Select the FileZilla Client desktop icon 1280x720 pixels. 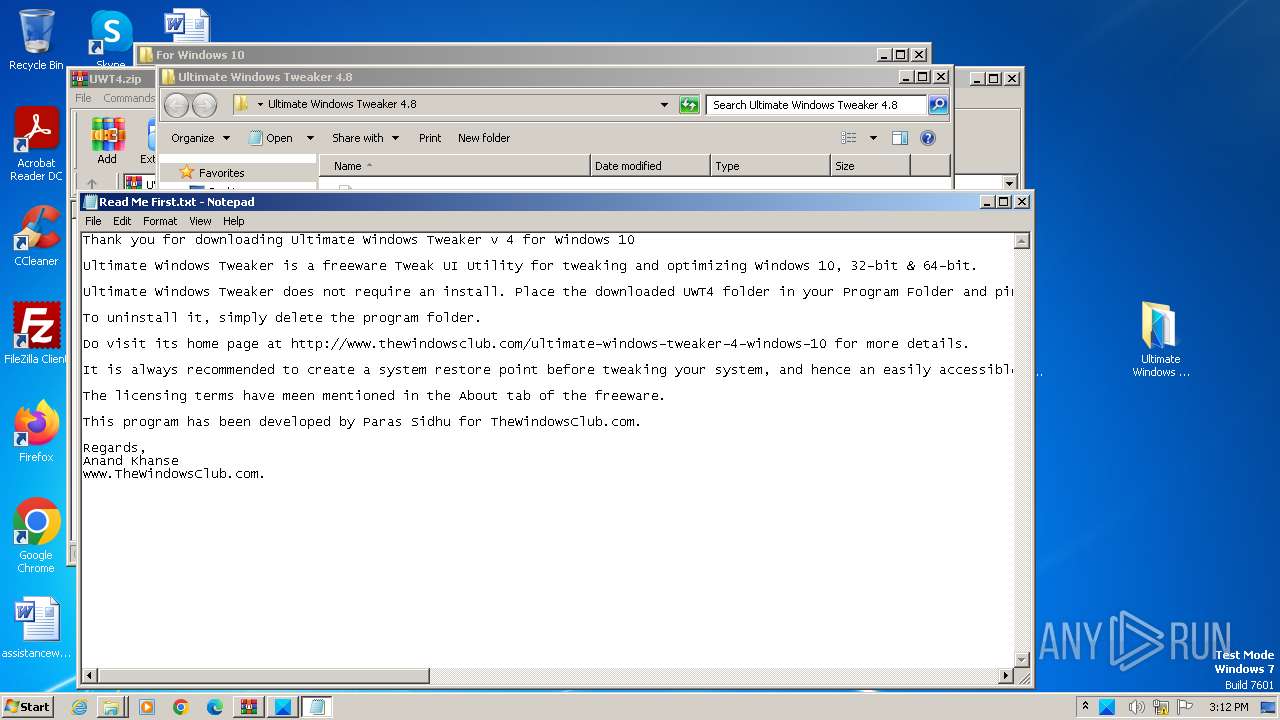[x=36, y=334]
